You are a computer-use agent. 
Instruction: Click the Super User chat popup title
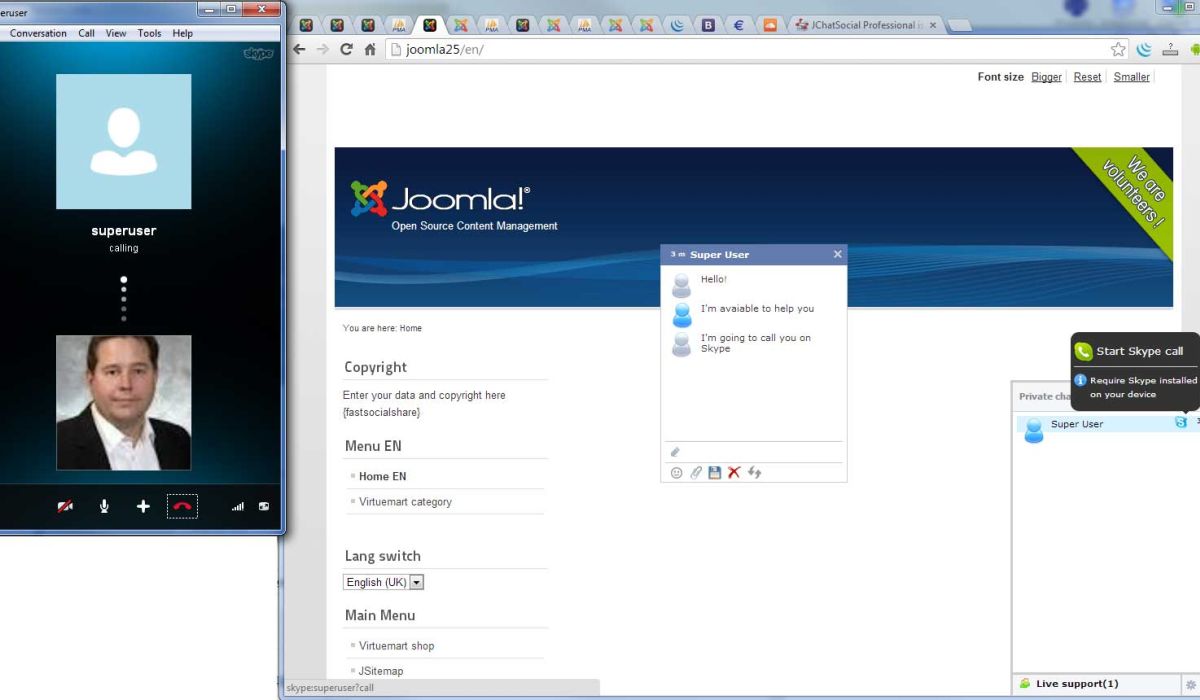(x=719, y=255)
